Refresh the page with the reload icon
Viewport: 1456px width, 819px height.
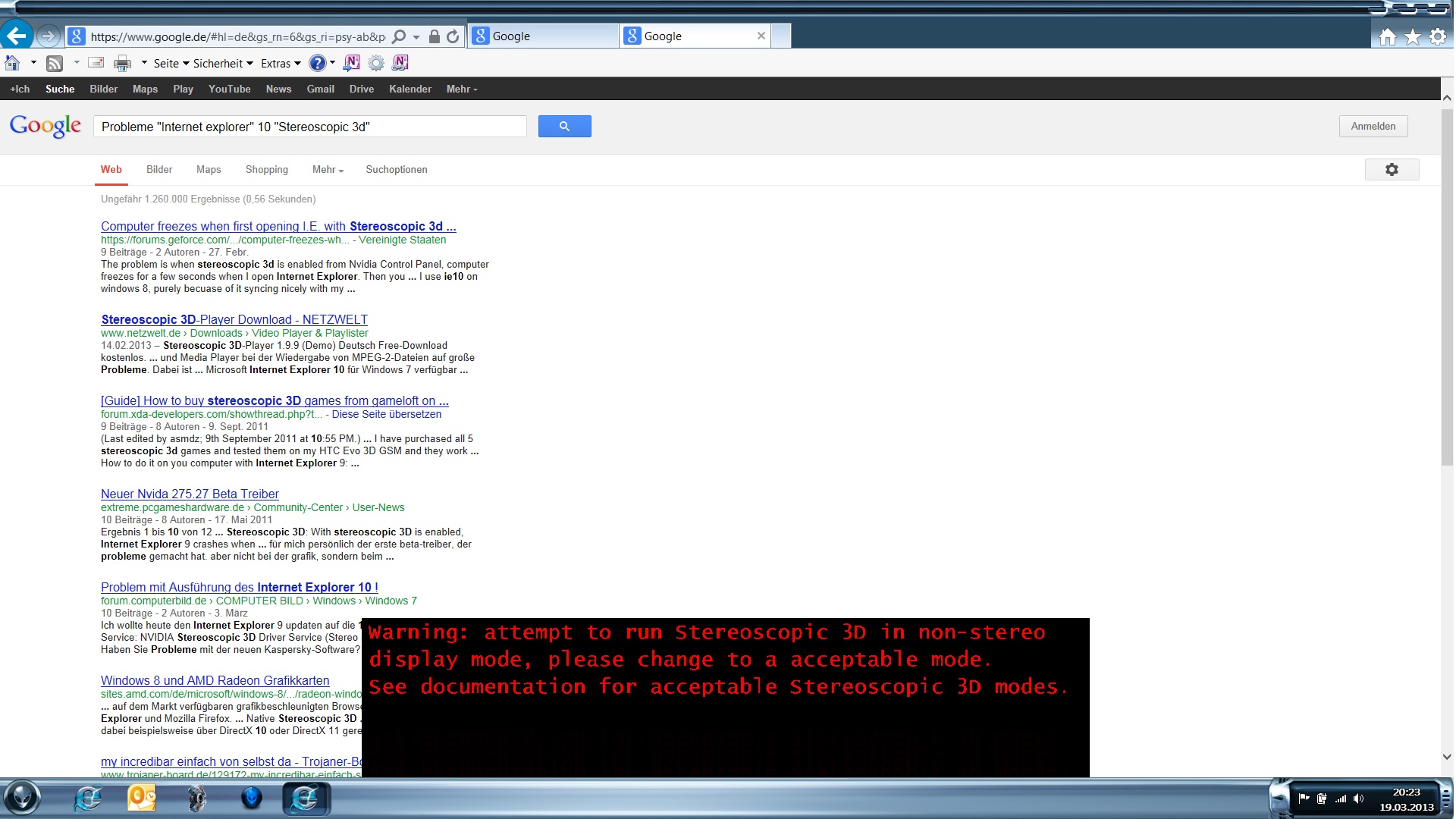453,36
